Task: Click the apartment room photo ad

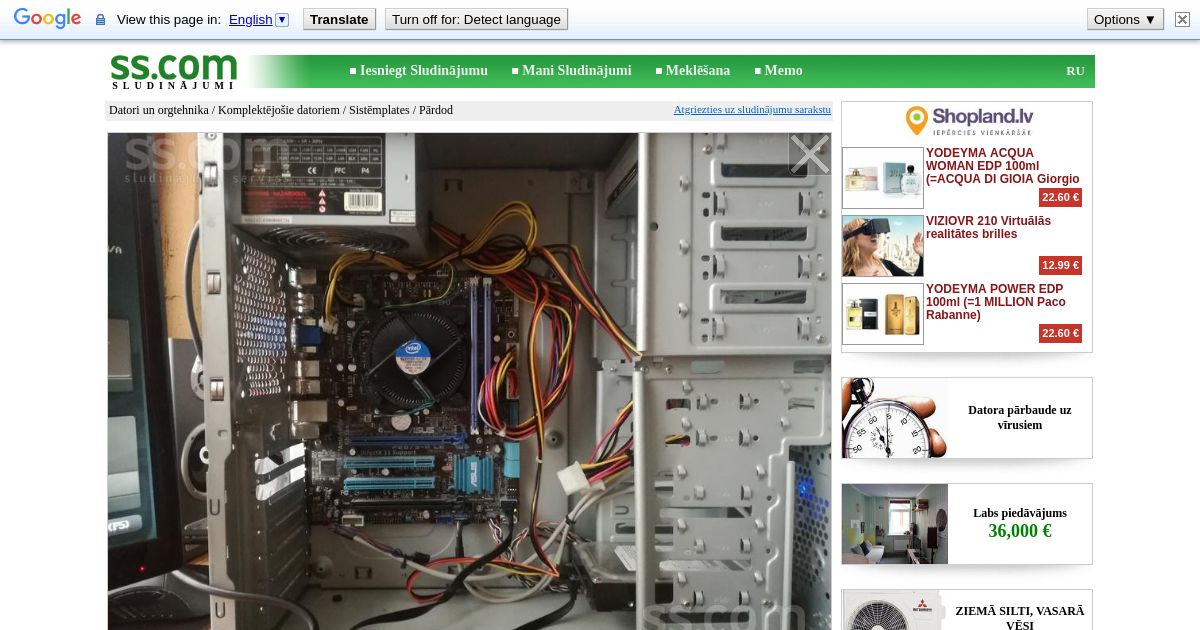Action: coord(895,524)
